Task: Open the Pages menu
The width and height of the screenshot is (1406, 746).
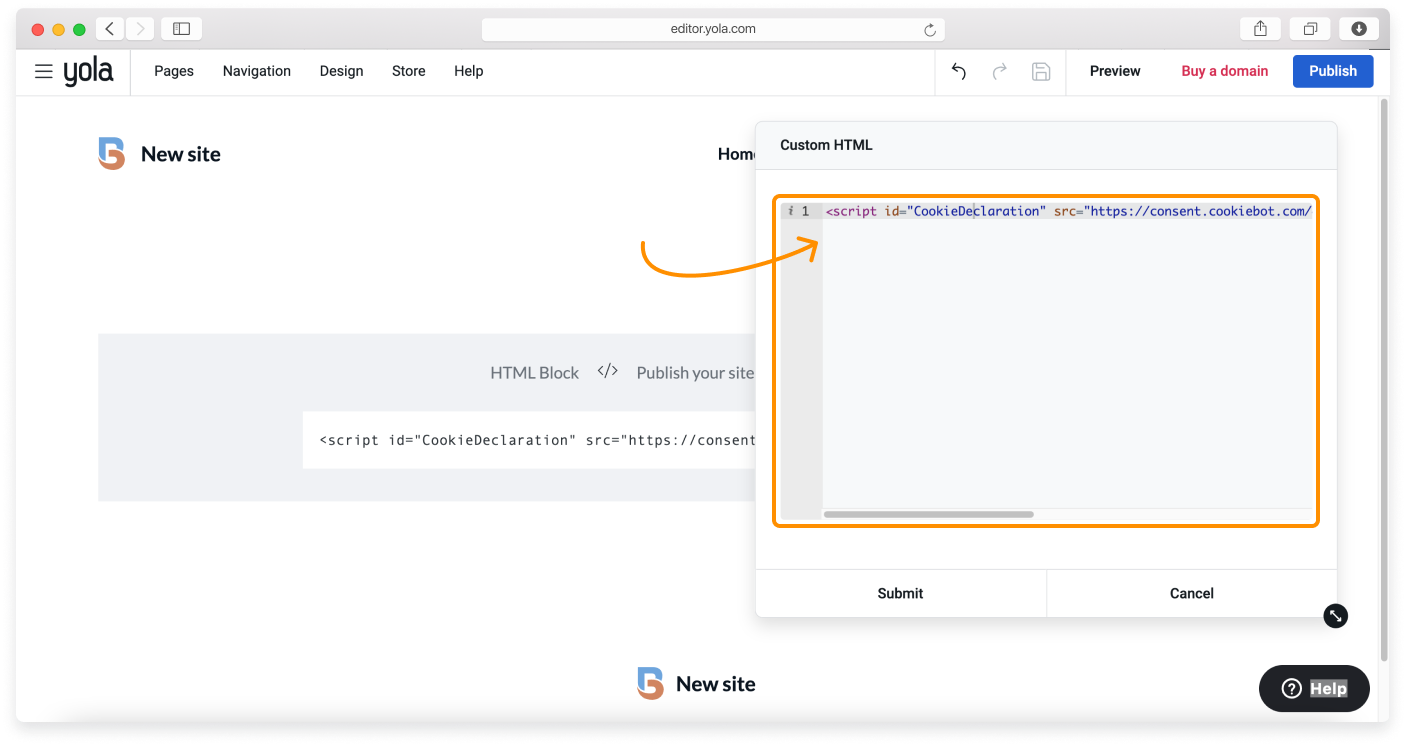Action: pyautogui.click(x=174, y=71)
